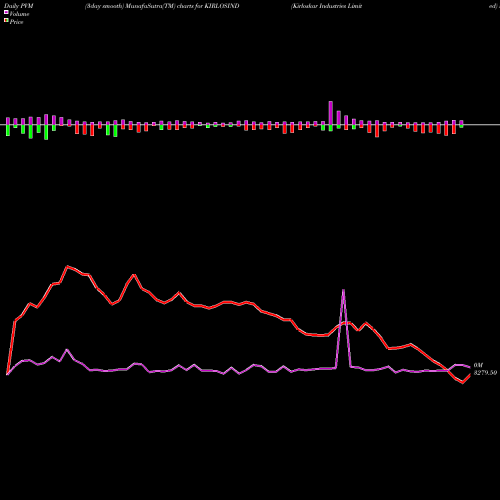Click the KIRLOSIND chart heading text
Image resolution: width=500 pixels, height=500 pixels.
pyautogui.click(x=162, y=6)
